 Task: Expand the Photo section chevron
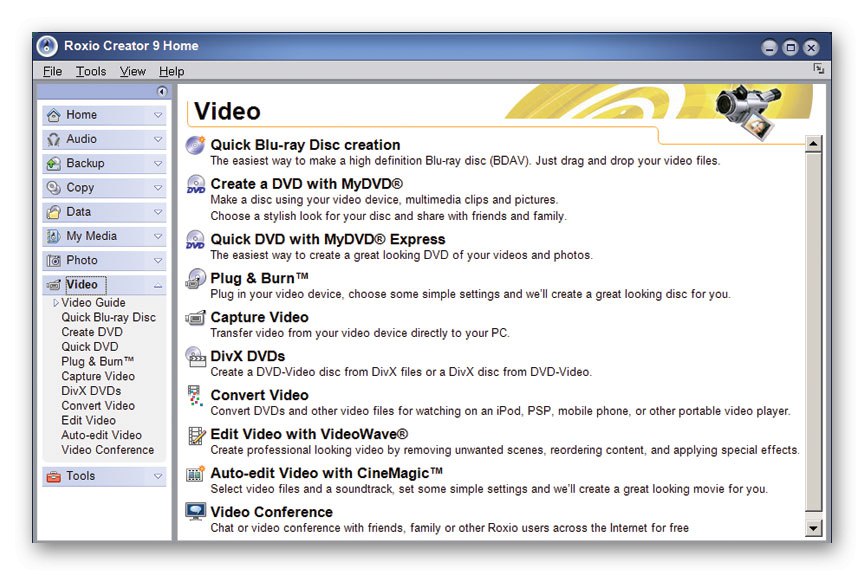pos(158,261)
